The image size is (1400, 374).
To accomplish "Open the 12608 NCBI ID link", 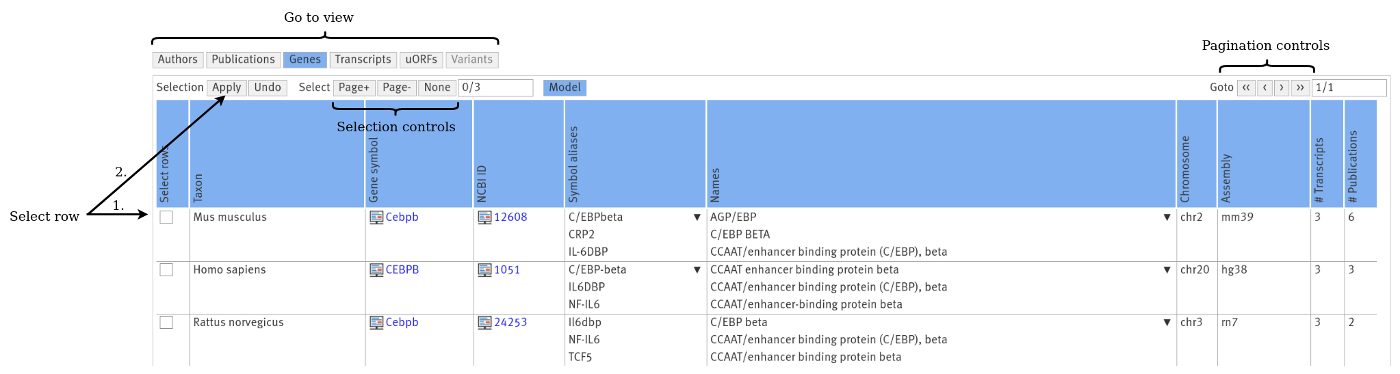I will coord(510,217).
